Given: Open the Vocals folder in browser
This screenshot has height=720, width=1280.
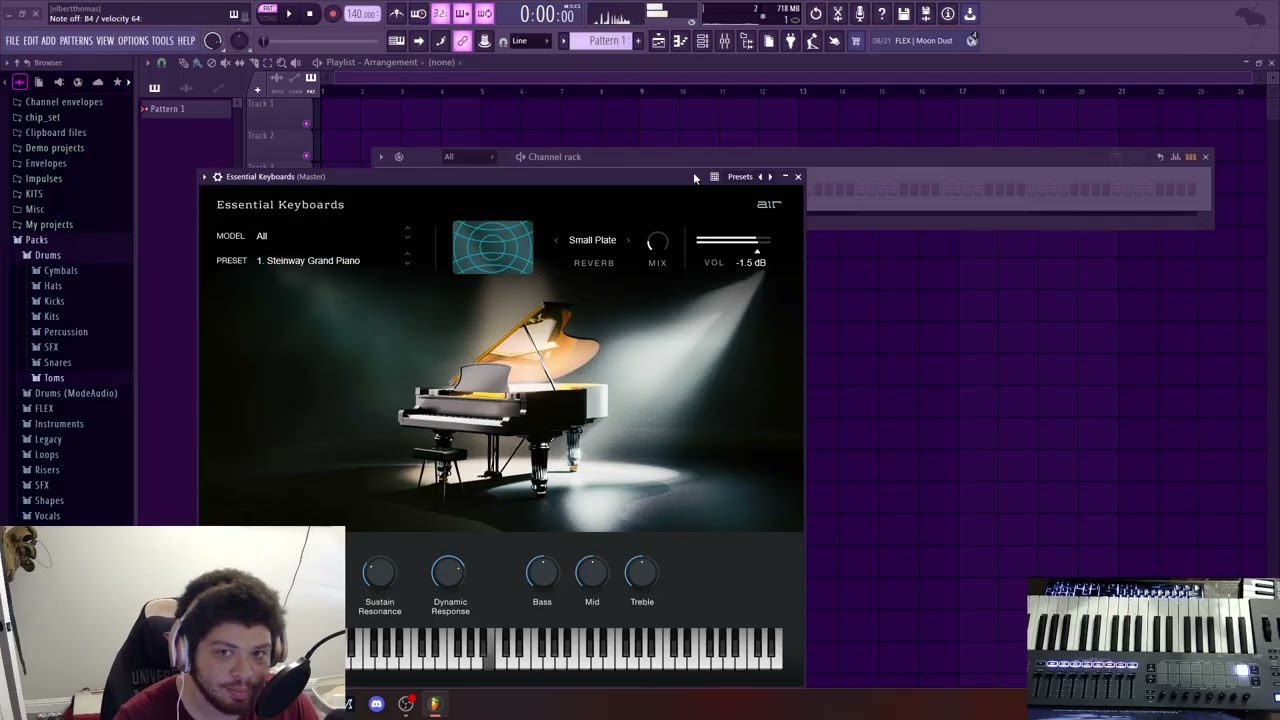Looking at the screenshot, I should 47,516.
